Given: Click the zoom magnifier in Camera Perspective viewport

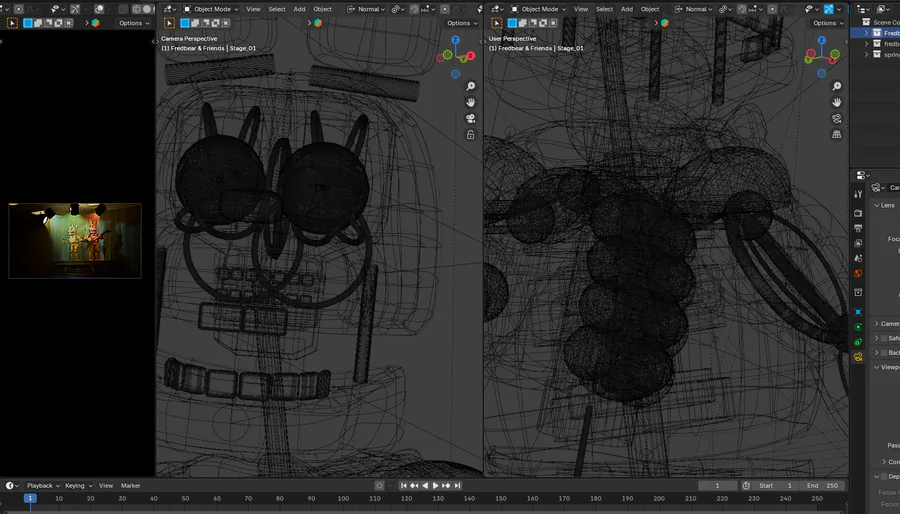Looking at the screenshot, I should coord(471,86).
